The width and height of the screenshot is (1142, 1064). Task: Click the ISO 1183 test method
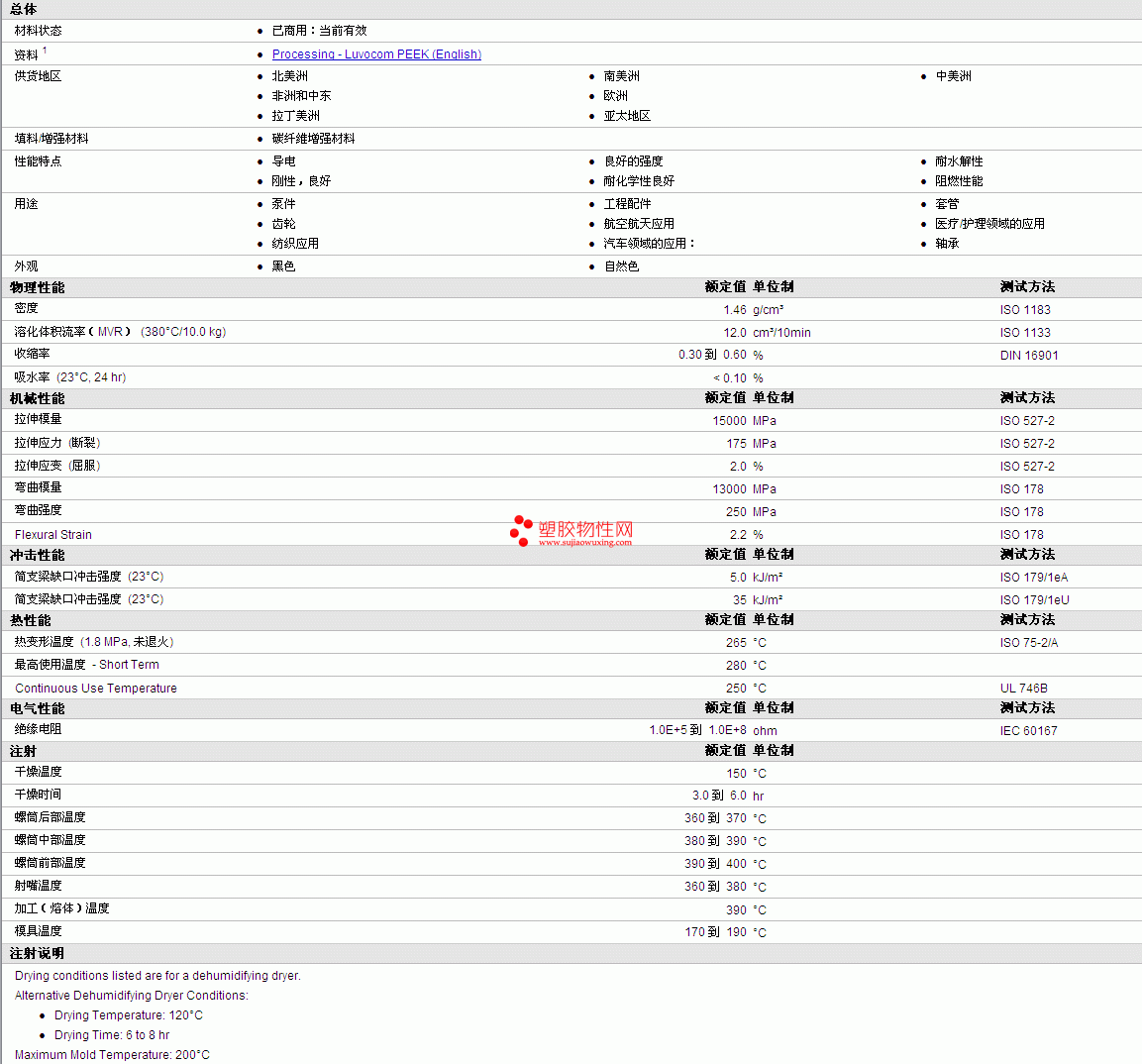click(x=1025, y=309)
